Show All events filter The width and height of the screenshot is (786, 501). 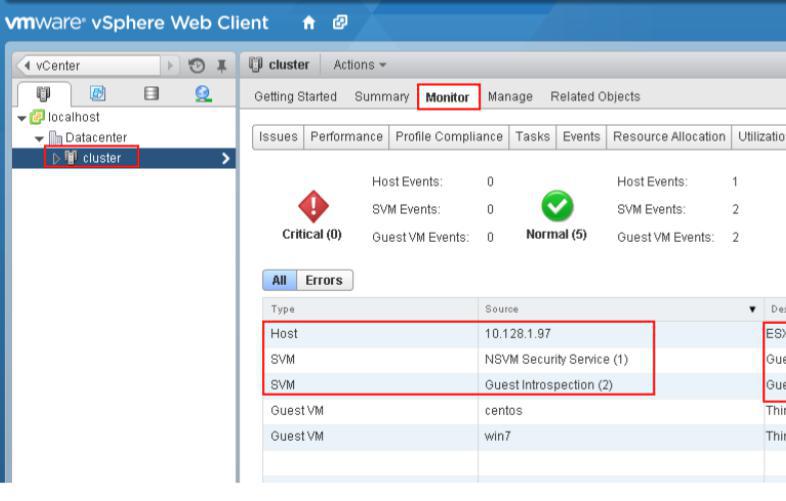pyautogui.click(x=279, y=280)
